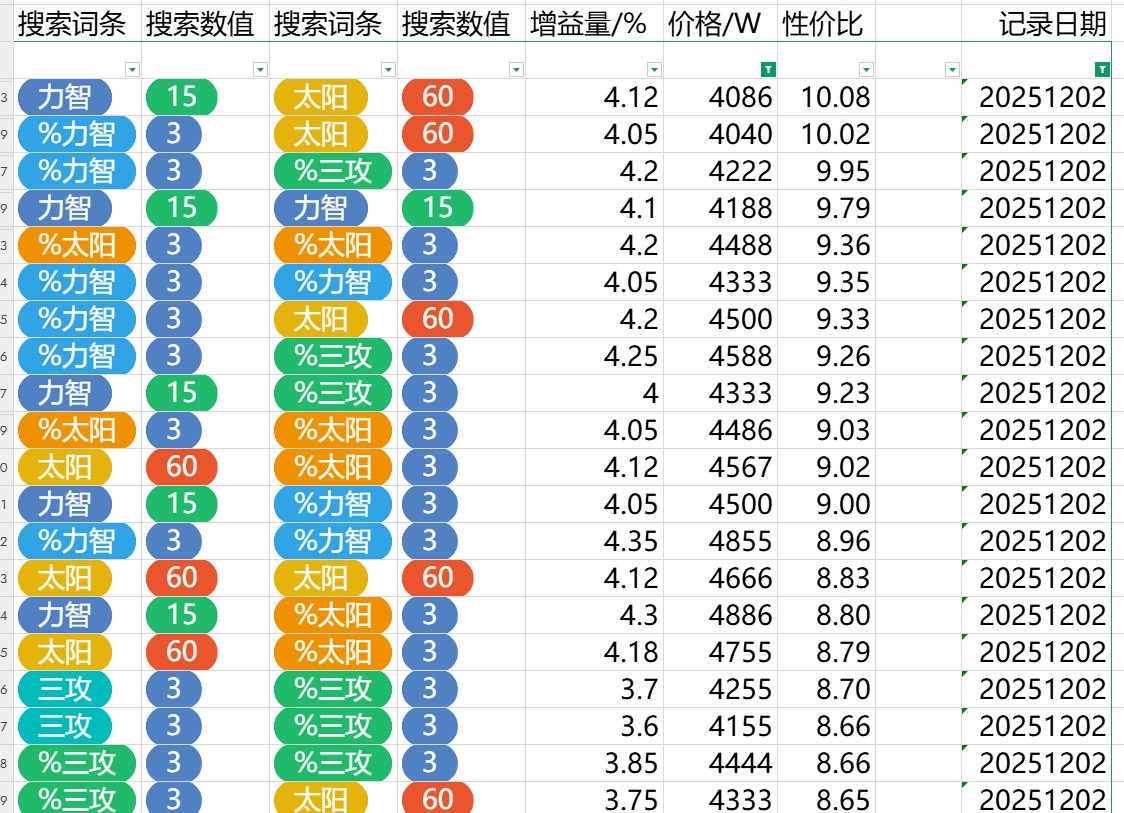The image size is (1124, 813).
Task: Click the orange %太阳 badge
Action: pyautogui.click(x=66, y=245)
